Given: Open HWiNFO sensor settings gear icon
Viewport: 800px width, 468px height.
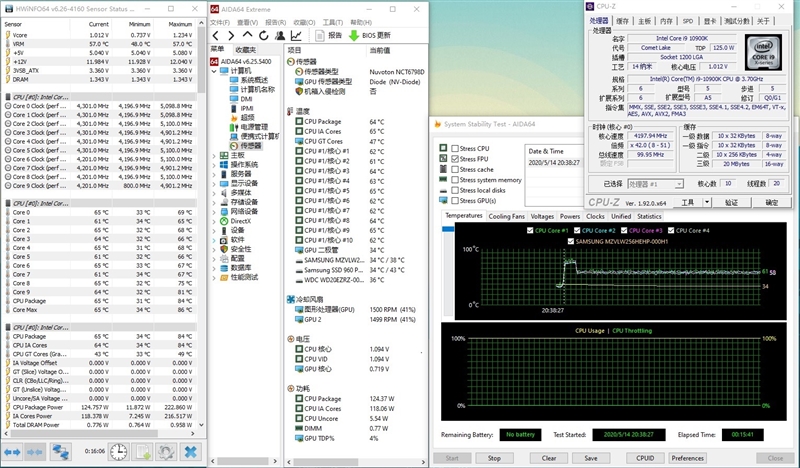Looking at the screenshot, I should [167, 452].
